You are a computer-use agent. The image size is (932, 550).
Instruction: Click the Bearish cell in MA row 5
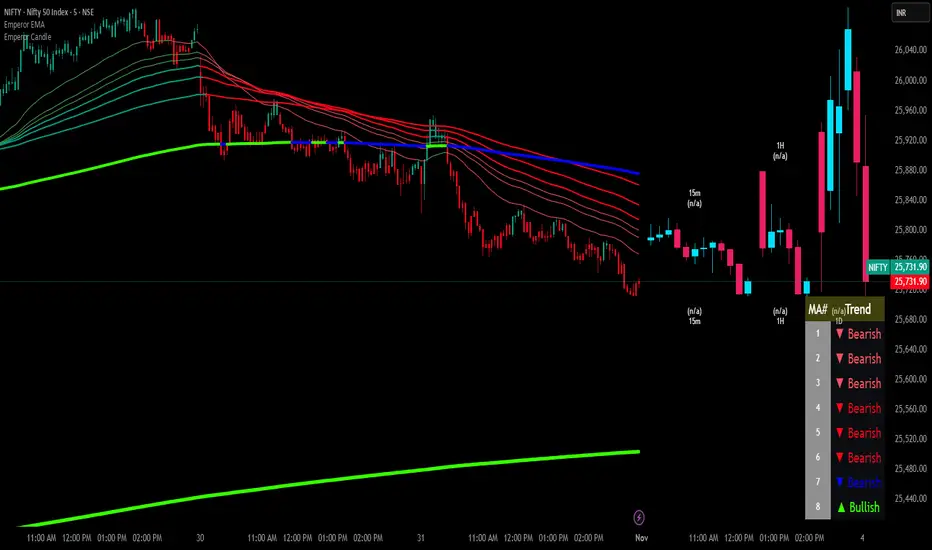pos(858,433)
